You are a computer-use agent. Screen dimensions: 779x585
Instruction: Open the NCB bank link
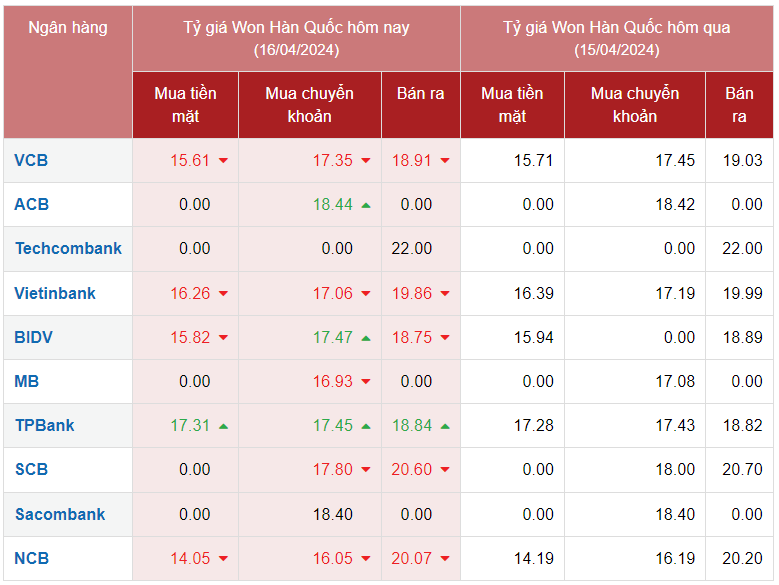31,558
